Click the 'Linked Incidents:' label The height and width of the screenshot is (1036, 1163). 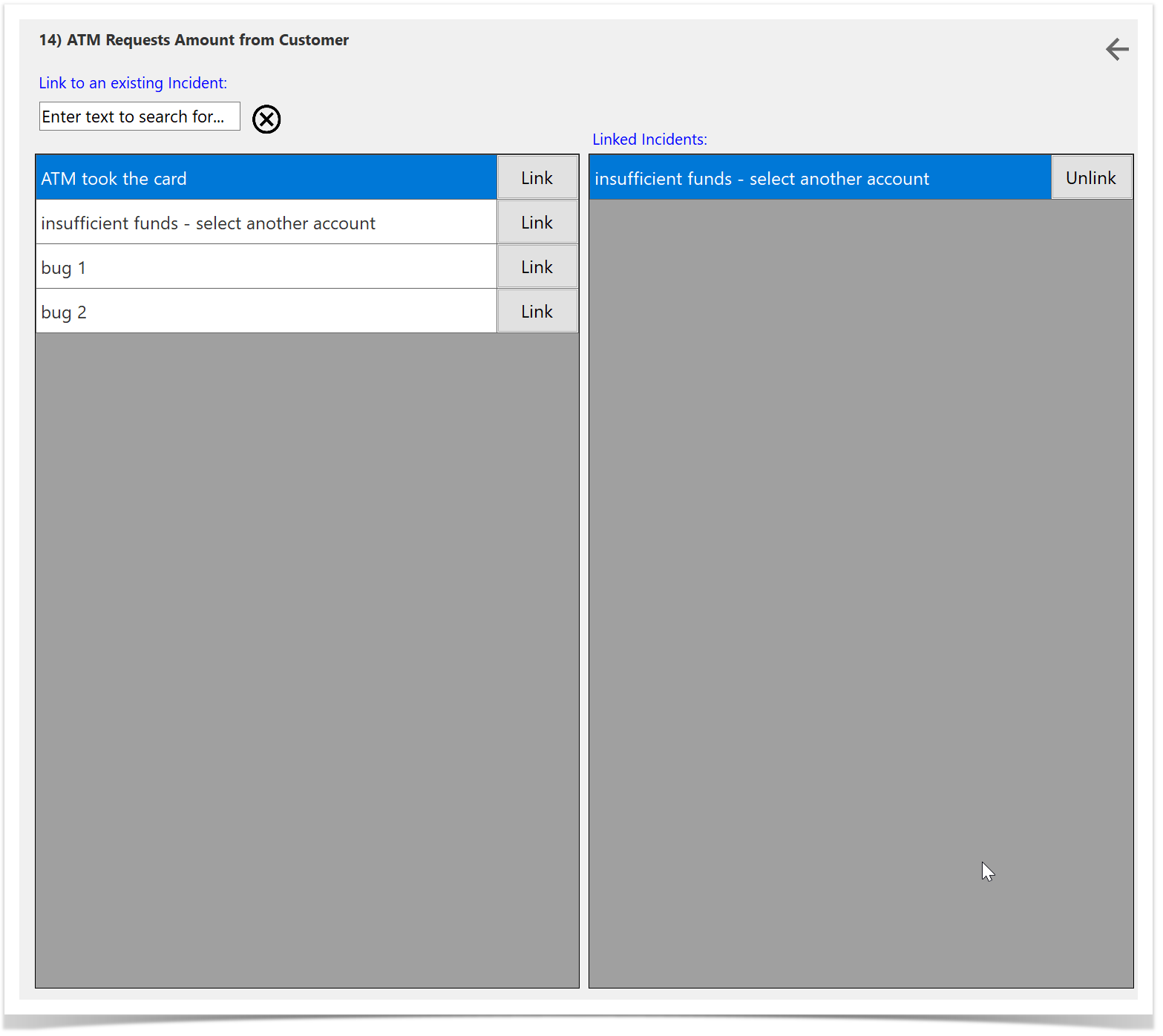[x=649, y=140]
